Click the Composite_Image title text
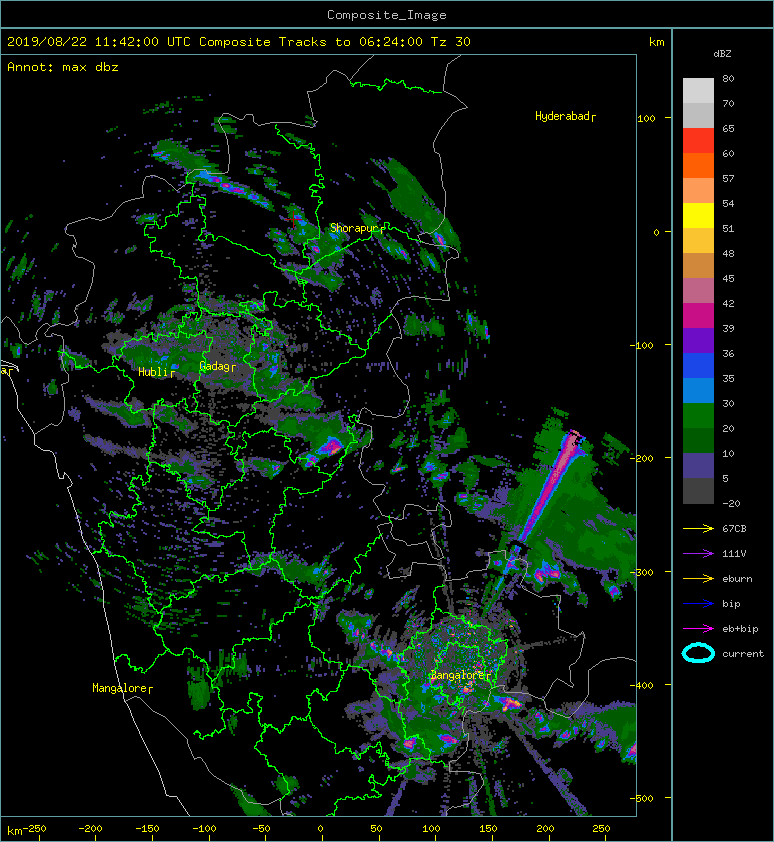 click(387, 15)
